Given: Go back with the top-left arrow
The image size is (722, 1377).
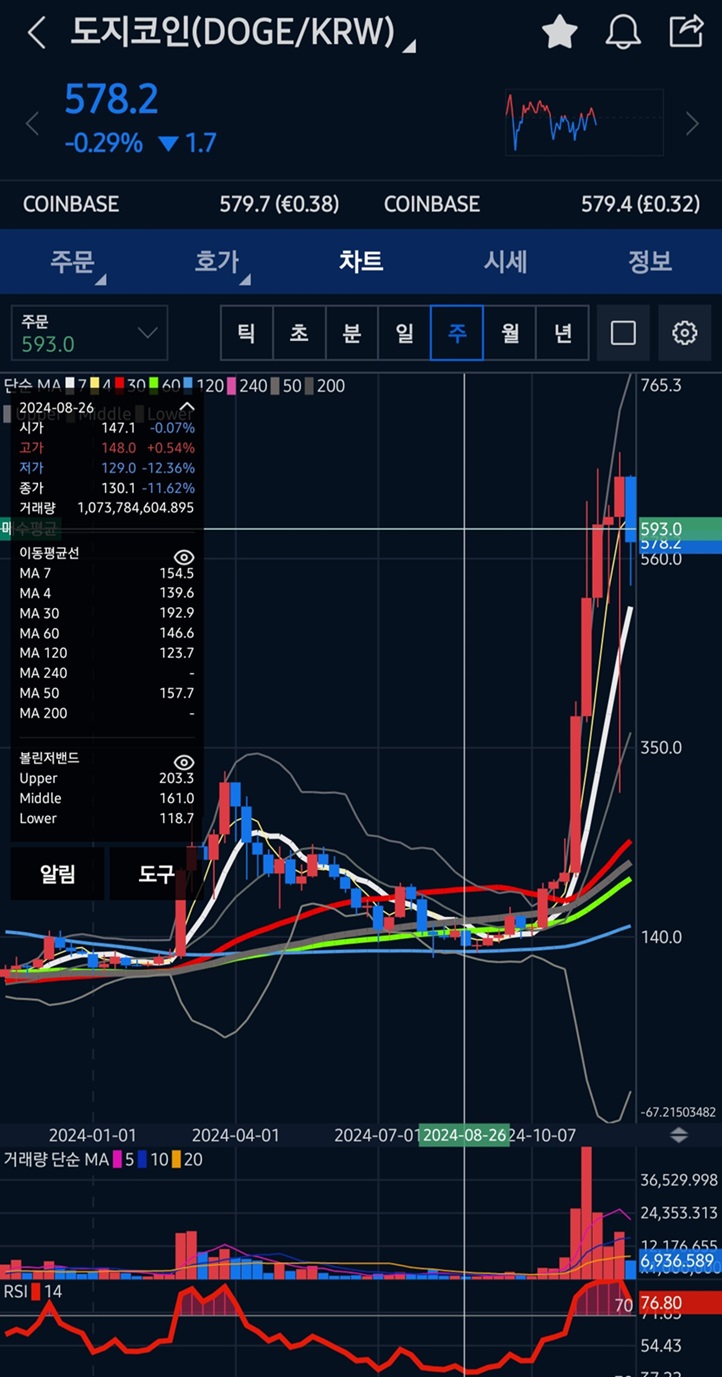Looking at the screenshot, I should tap(36, 33).
